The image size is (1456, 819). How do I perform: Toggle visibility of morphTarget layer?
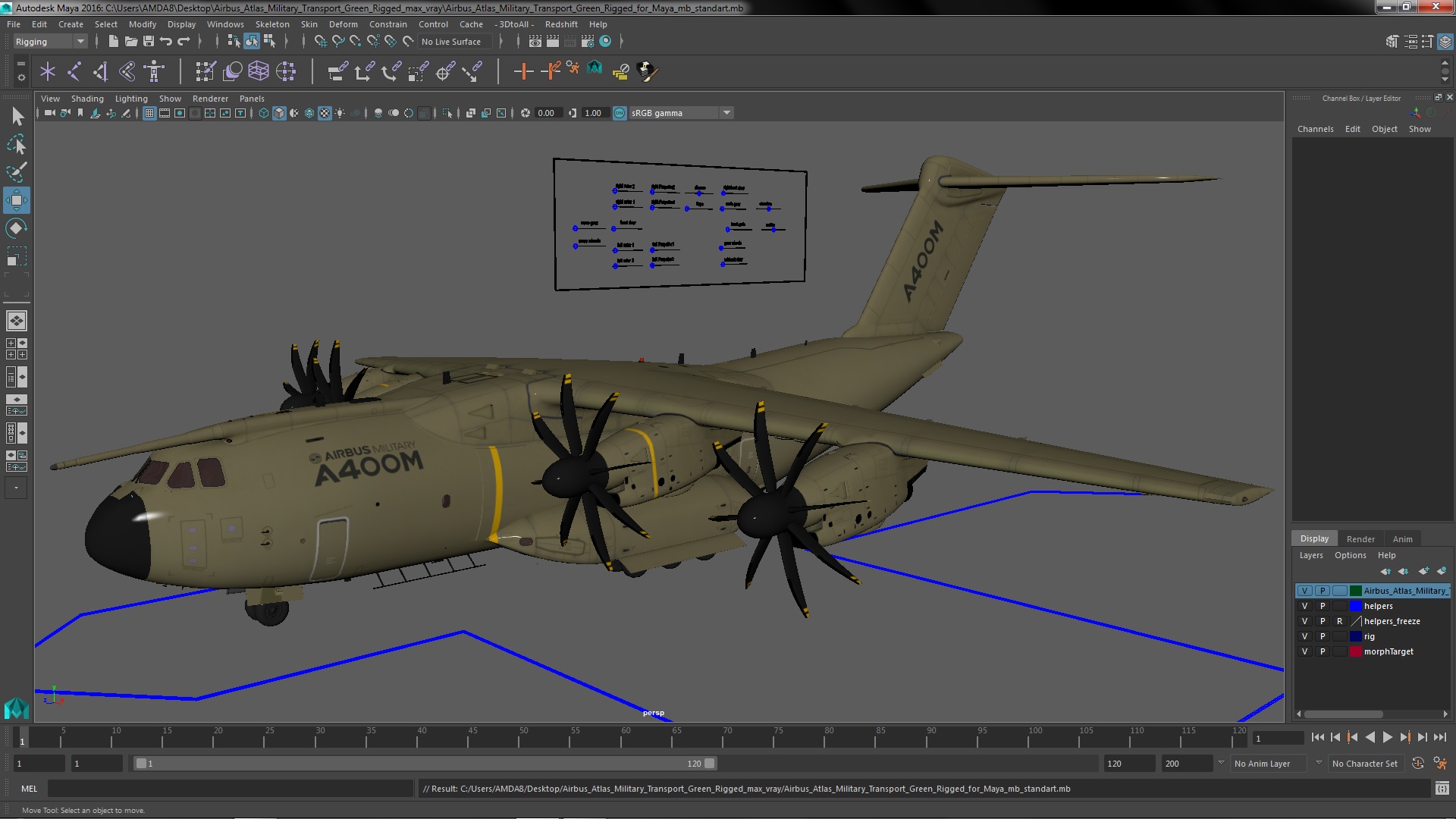tap(1304, 651)
